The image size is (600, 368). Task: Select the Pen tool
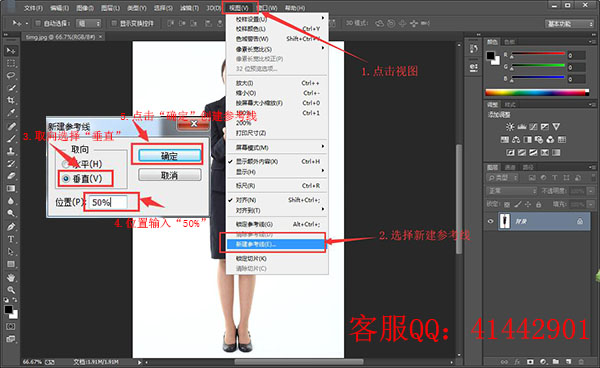11,227
